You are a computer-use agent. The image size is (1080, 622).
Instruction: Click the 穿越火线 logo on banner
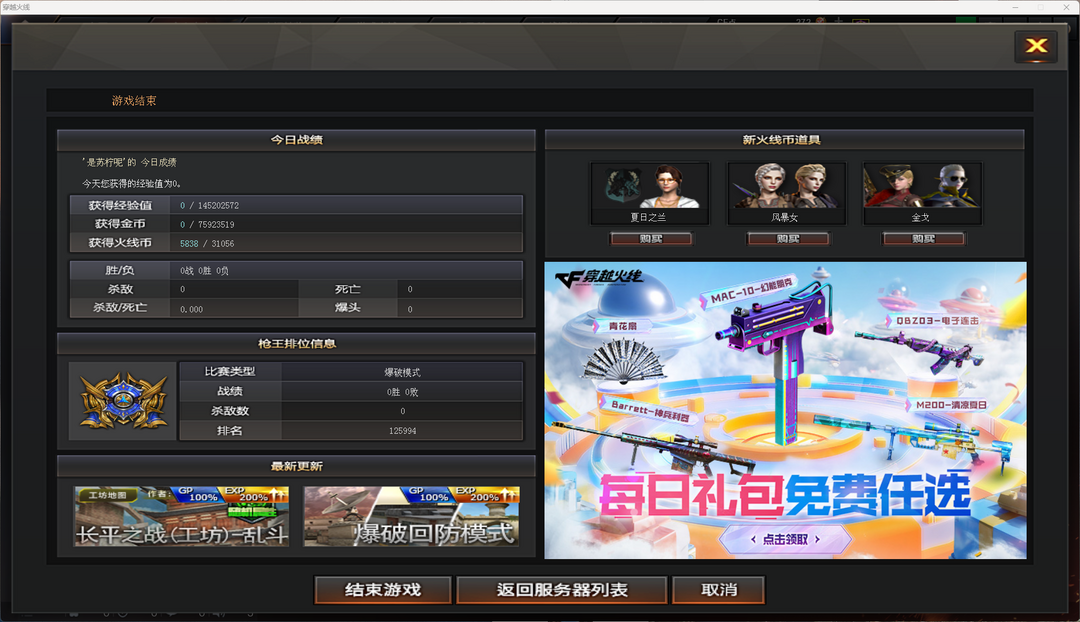(x=599, y=278)
